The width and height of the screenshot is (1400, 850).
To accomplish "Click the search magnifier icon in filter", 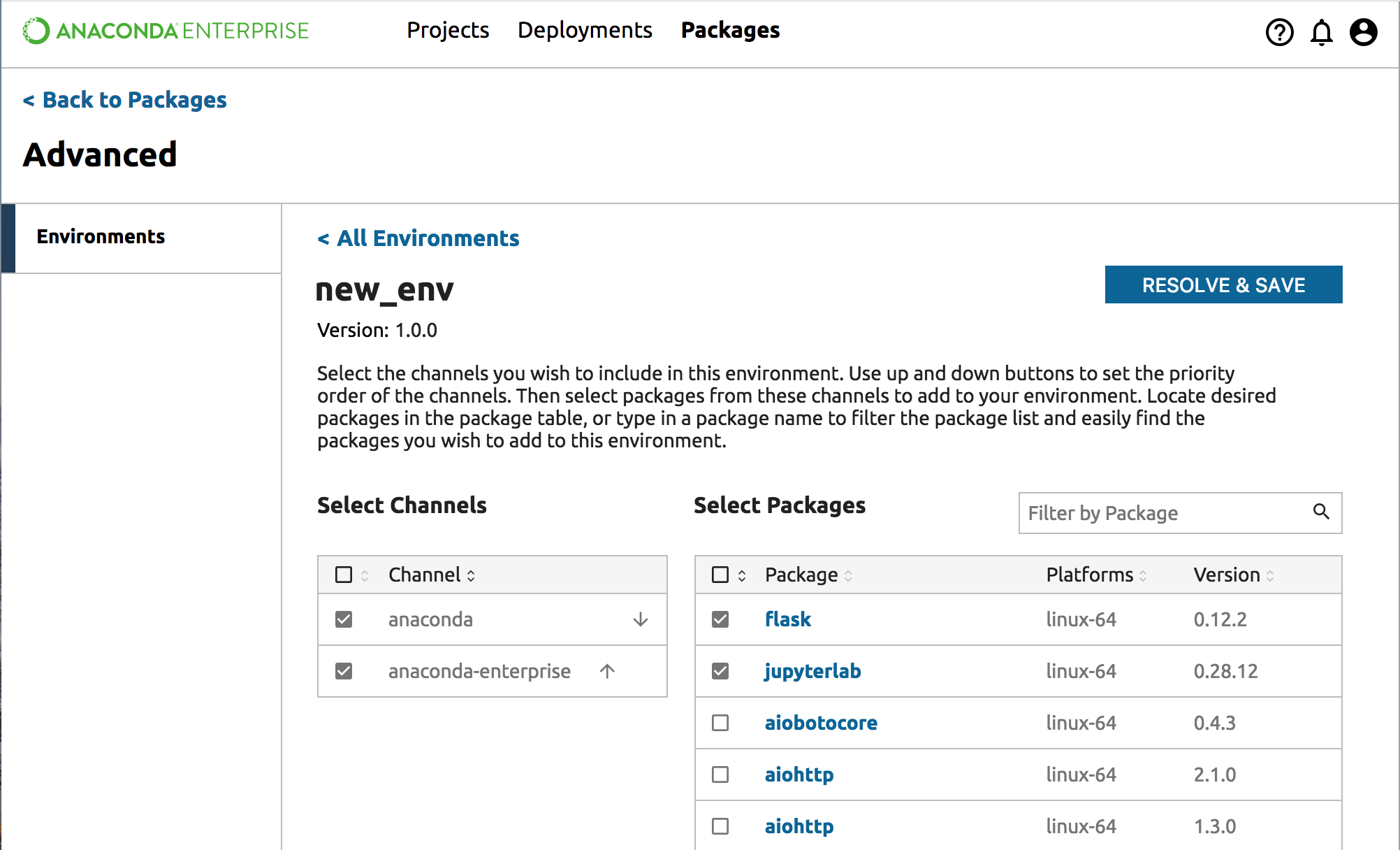I will coord(1320,512).
